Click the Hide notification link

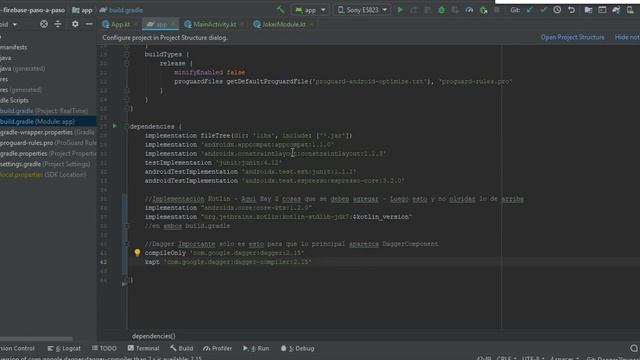(627, 37)
